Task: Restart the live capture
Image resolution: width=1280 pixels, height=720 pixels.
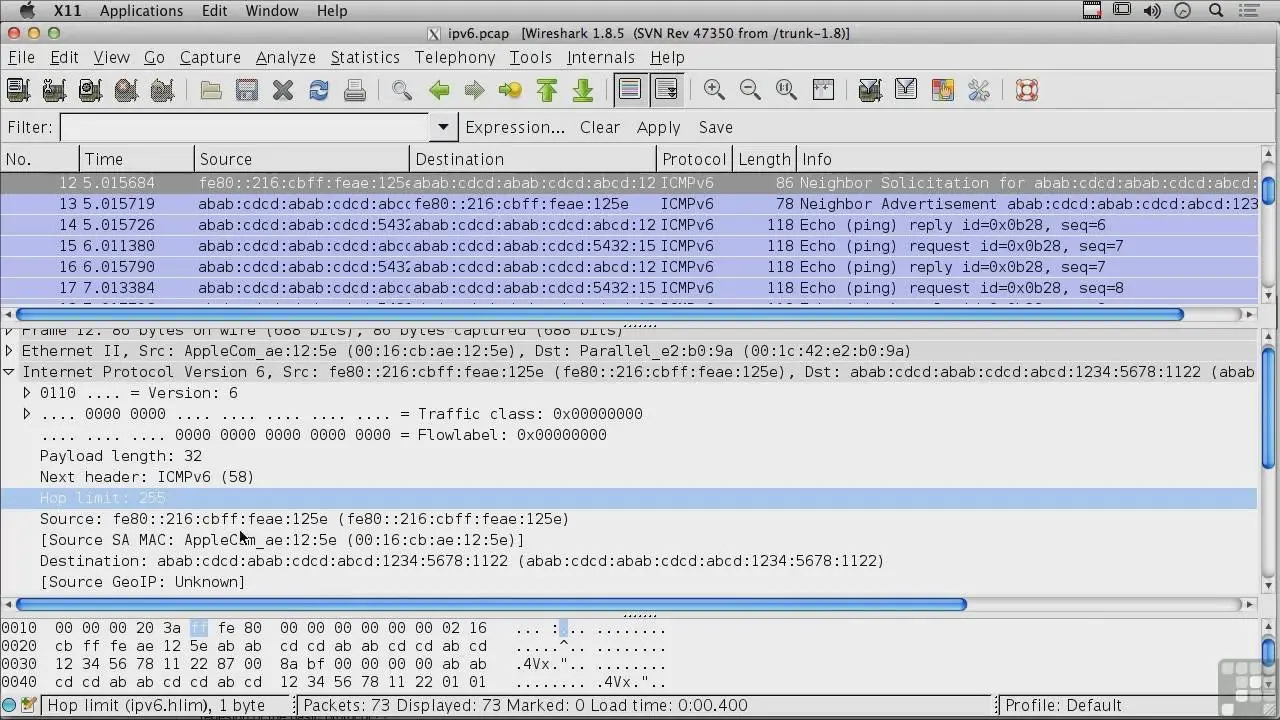Action: click(x=162, y=90)
